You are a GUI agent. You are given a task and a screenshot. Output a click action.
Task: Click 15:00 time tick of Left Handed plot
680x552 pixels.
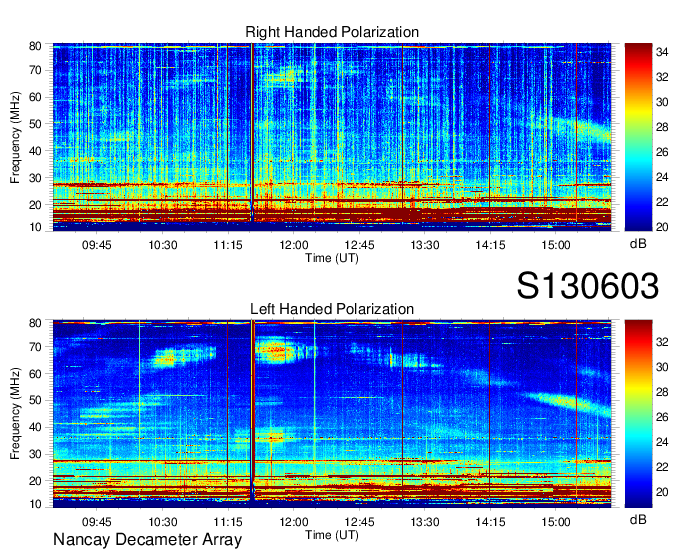(556, 522)
